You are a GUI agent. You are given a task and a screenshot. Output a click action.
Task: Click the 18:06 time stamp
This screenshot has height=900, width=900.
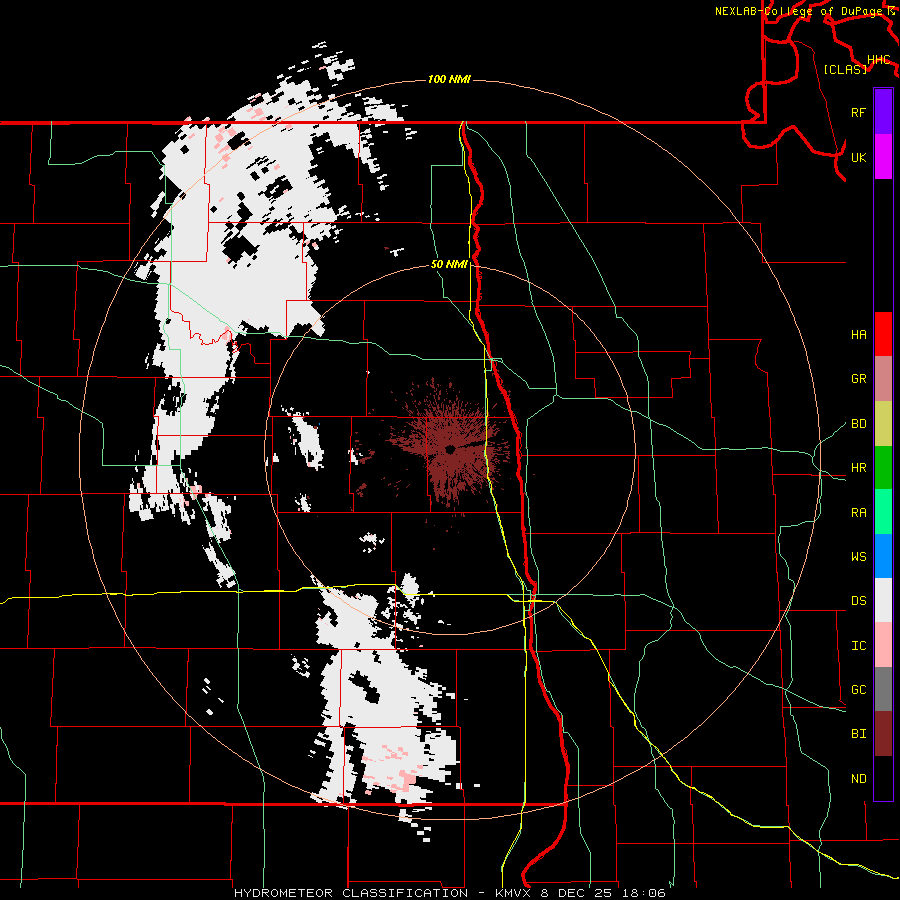click(644, 893)
